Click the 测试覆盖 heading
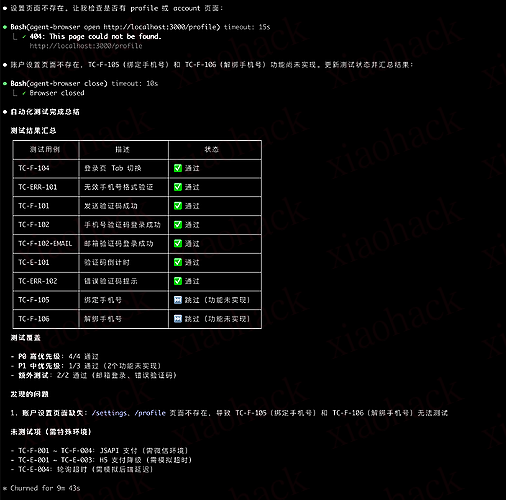 click(x=26, y=338)
